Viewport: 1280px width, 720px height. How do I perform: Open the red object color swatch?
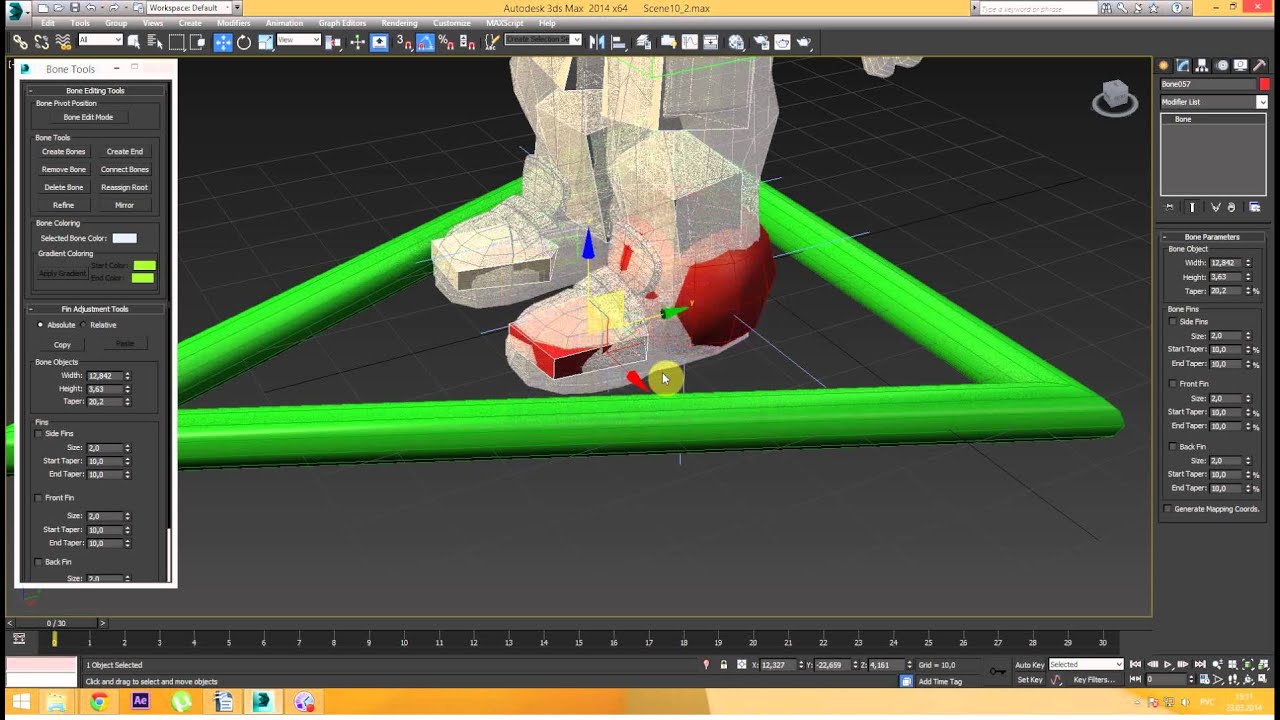coord(1264,84)
